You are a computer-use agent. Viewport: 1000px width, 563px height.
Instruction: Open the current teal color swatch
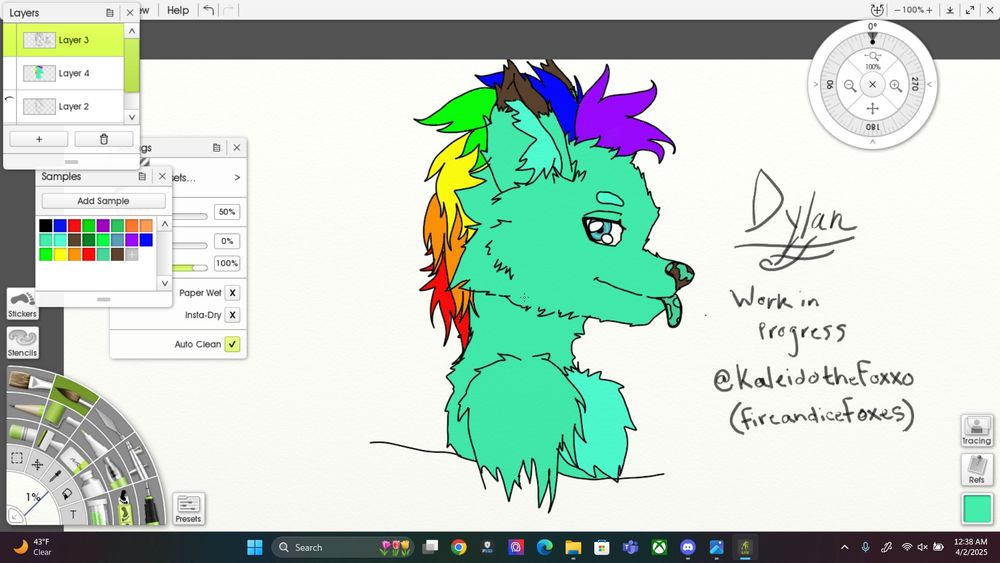pyautogui.click(x=977, y=509)
